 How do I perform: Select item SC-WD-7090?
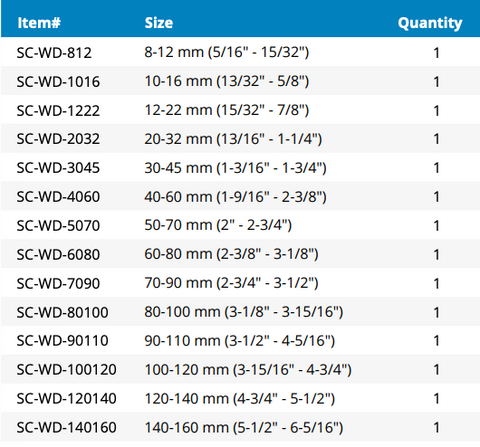pyautogui.click(x=58, y=284)
